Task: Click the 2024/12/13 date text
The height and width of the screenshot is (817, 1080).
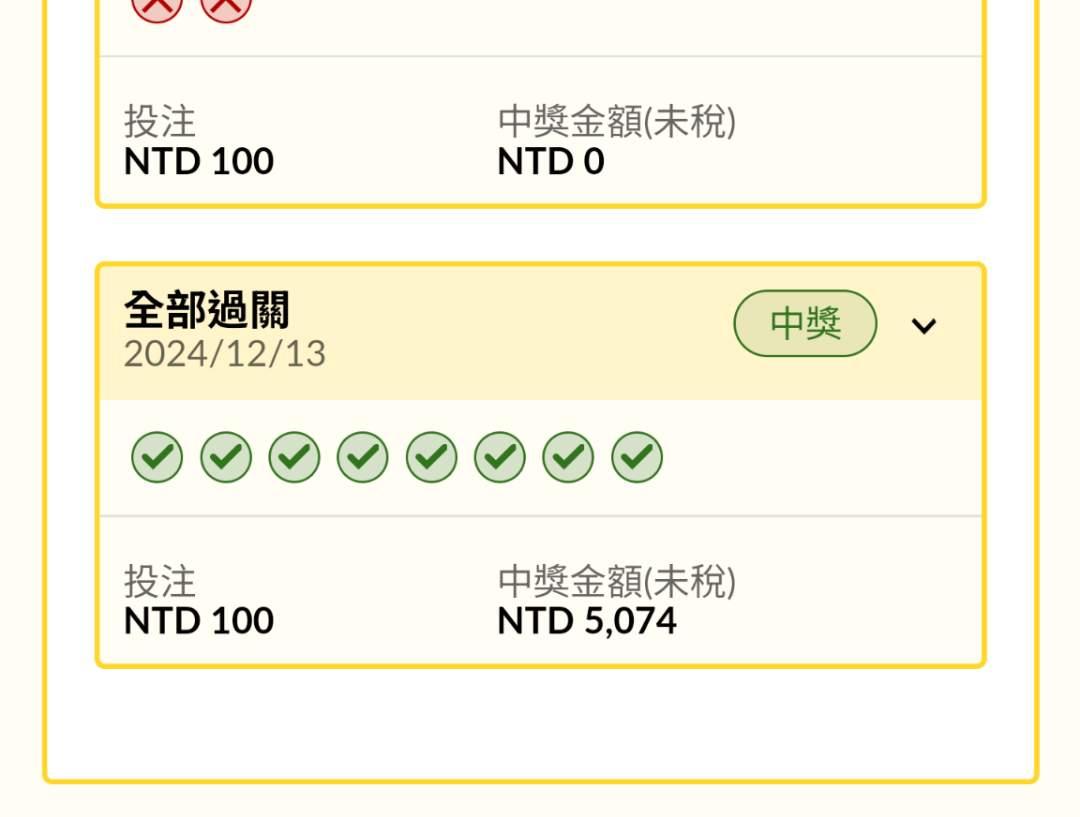Action: point(225,354)
